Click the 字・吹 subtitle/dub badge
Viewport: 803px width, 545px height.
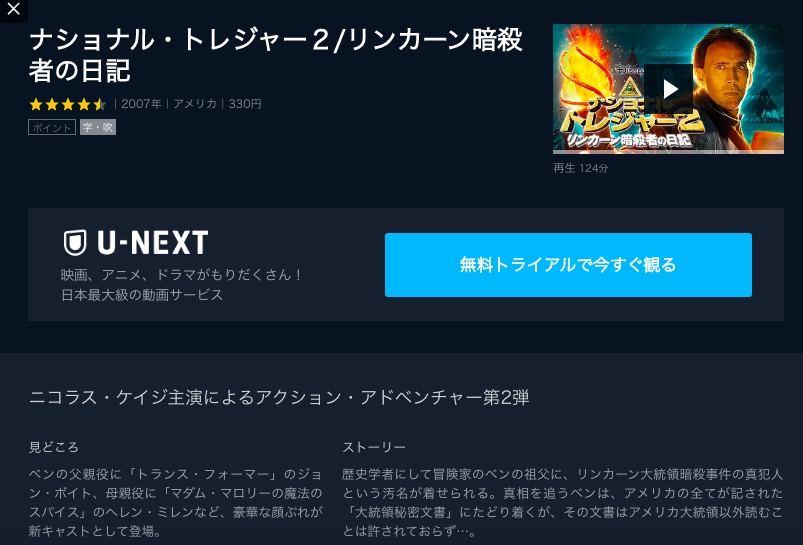98,127
